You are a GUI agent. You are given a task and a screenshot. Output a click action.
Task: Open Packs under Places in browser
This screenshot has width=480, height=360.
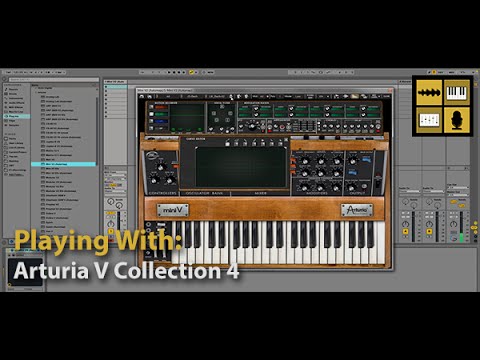(12, 139)
